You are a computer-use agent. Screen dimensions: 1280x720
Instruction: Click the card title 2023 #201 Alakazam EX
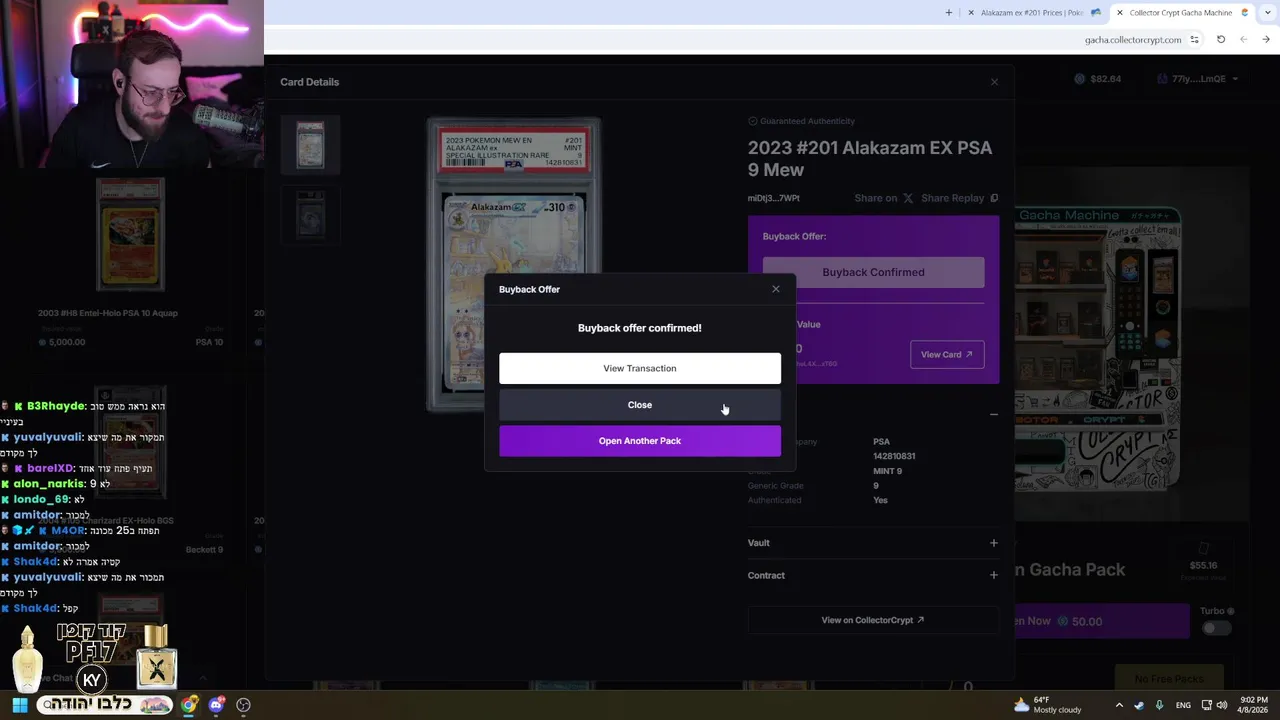tap(870, 158)
